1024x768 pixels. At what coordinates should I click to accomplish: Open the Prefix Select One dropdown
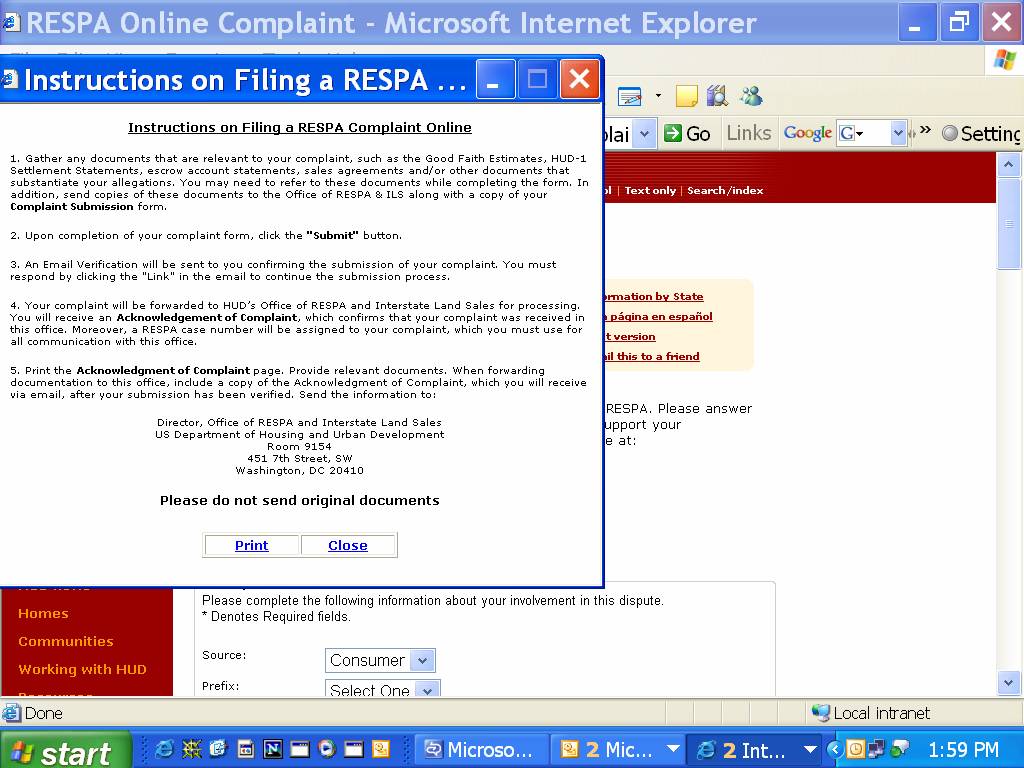[x=383, y=688]
